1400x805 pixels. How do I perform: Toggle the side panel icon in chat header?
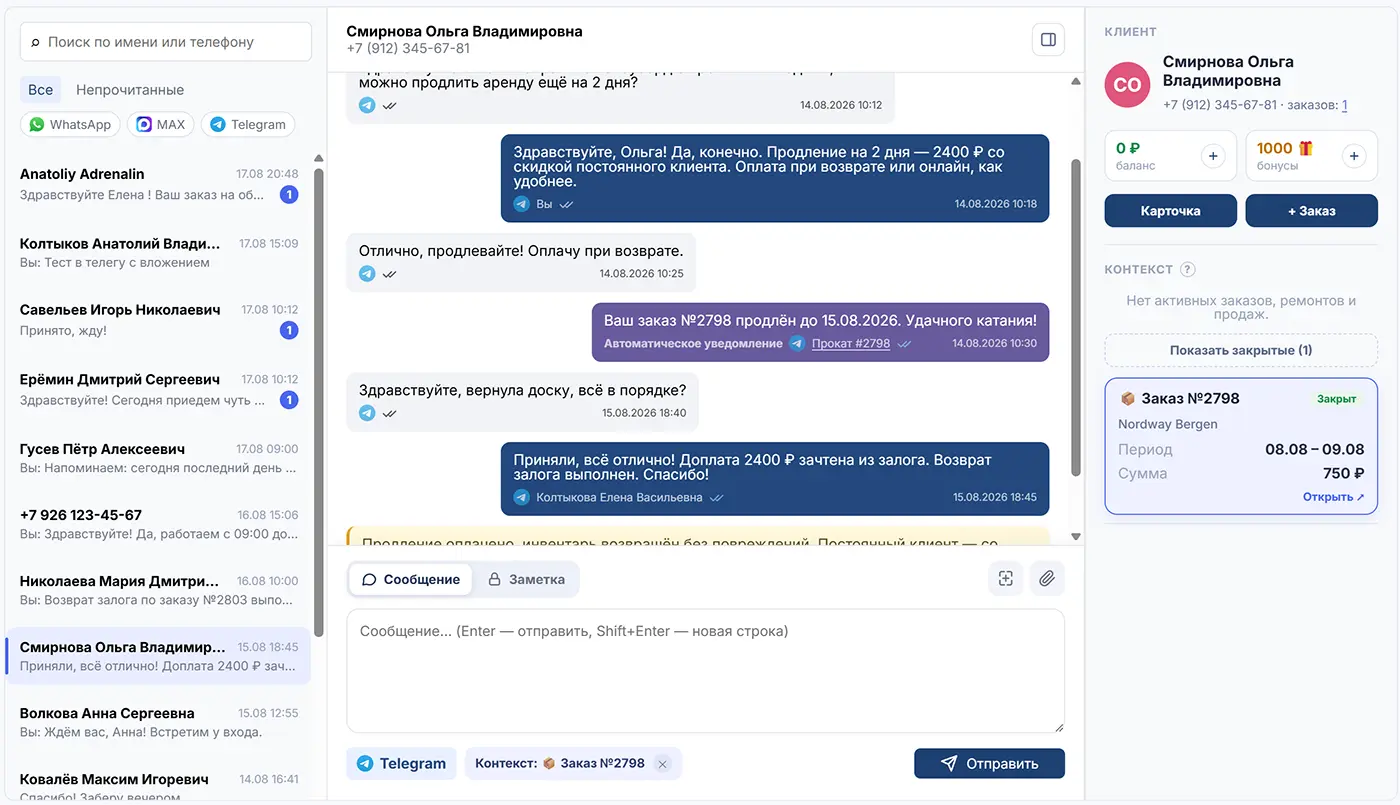[1048, 40]
